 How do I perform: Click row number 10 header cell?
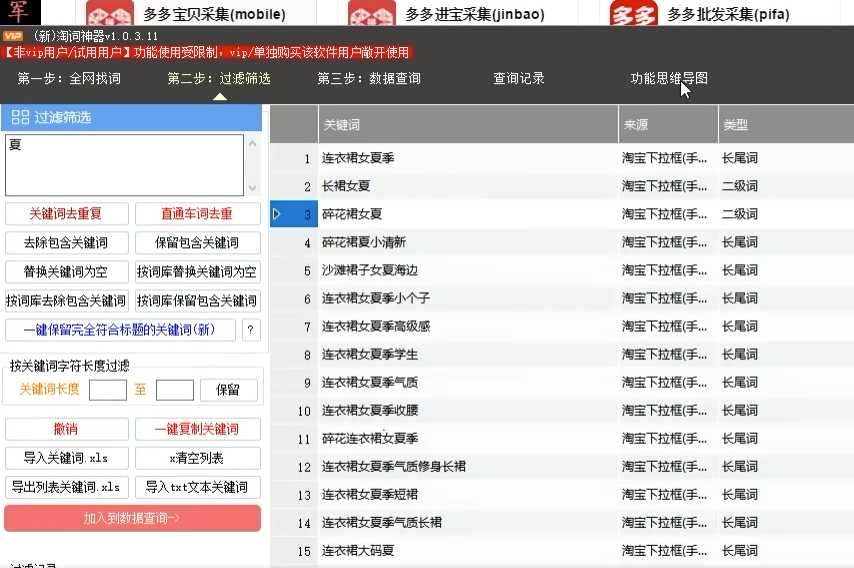(x=294, y=411)
